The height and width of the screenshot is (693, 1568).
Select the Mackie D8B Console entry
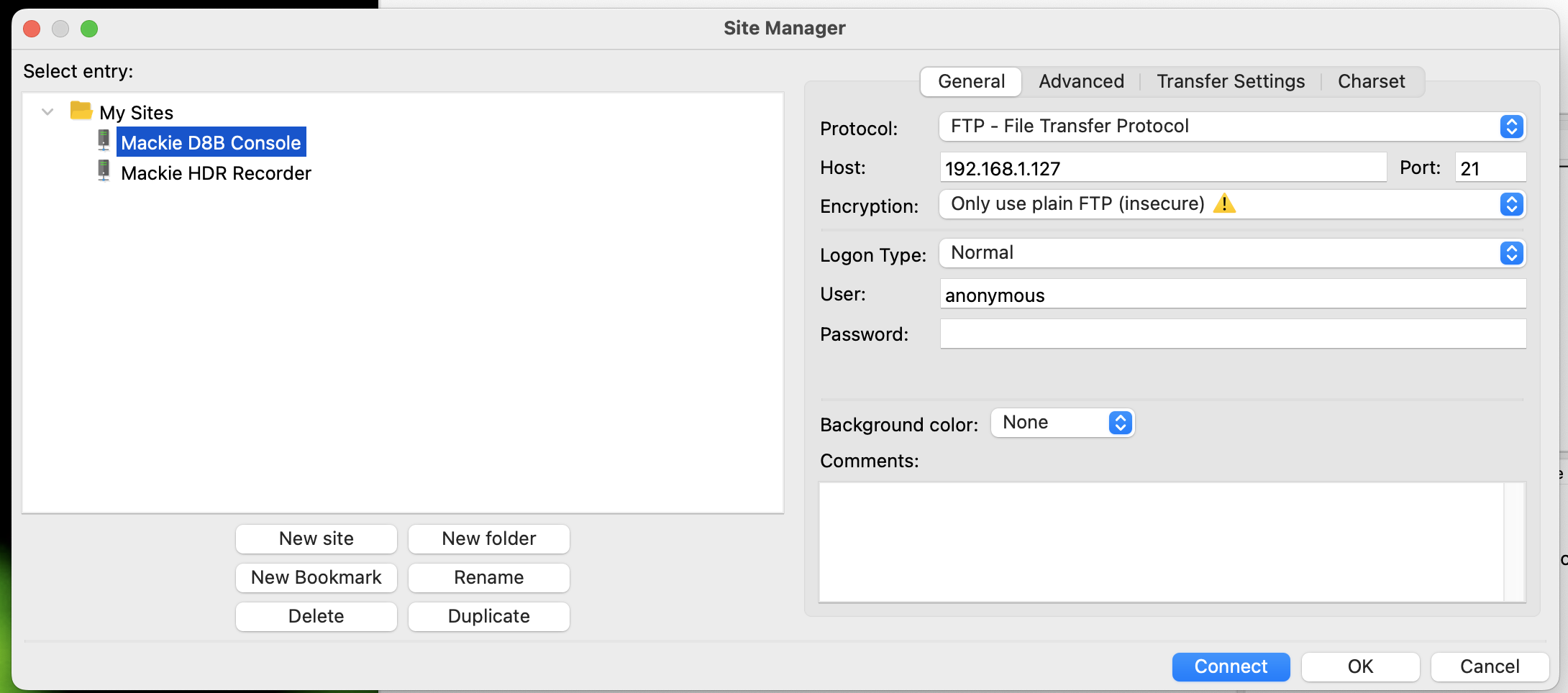pos(211,142)
